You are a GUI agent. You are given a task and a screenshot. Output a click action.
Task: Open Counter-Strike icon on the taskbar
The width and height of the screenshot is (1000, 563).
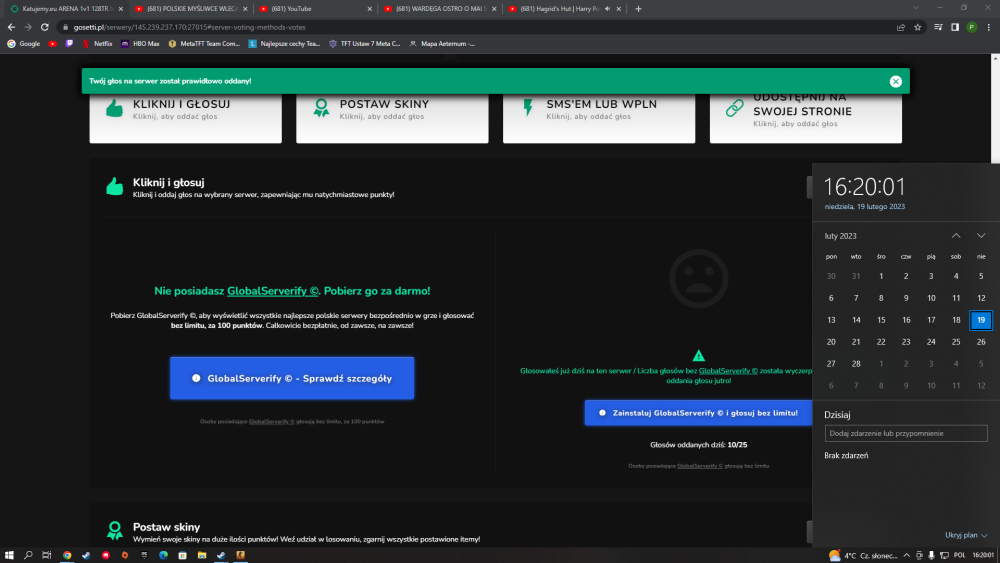tap(240, 555)
